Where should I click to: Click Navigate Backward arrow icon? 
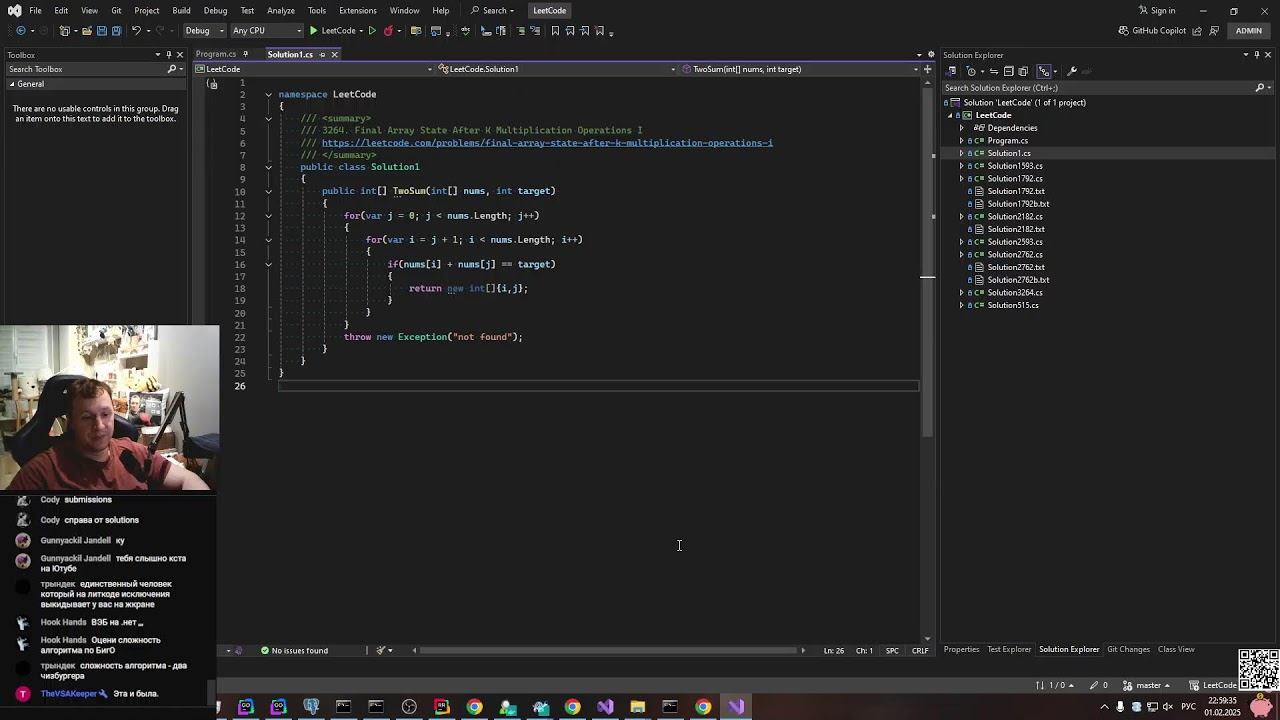[21, 31]
